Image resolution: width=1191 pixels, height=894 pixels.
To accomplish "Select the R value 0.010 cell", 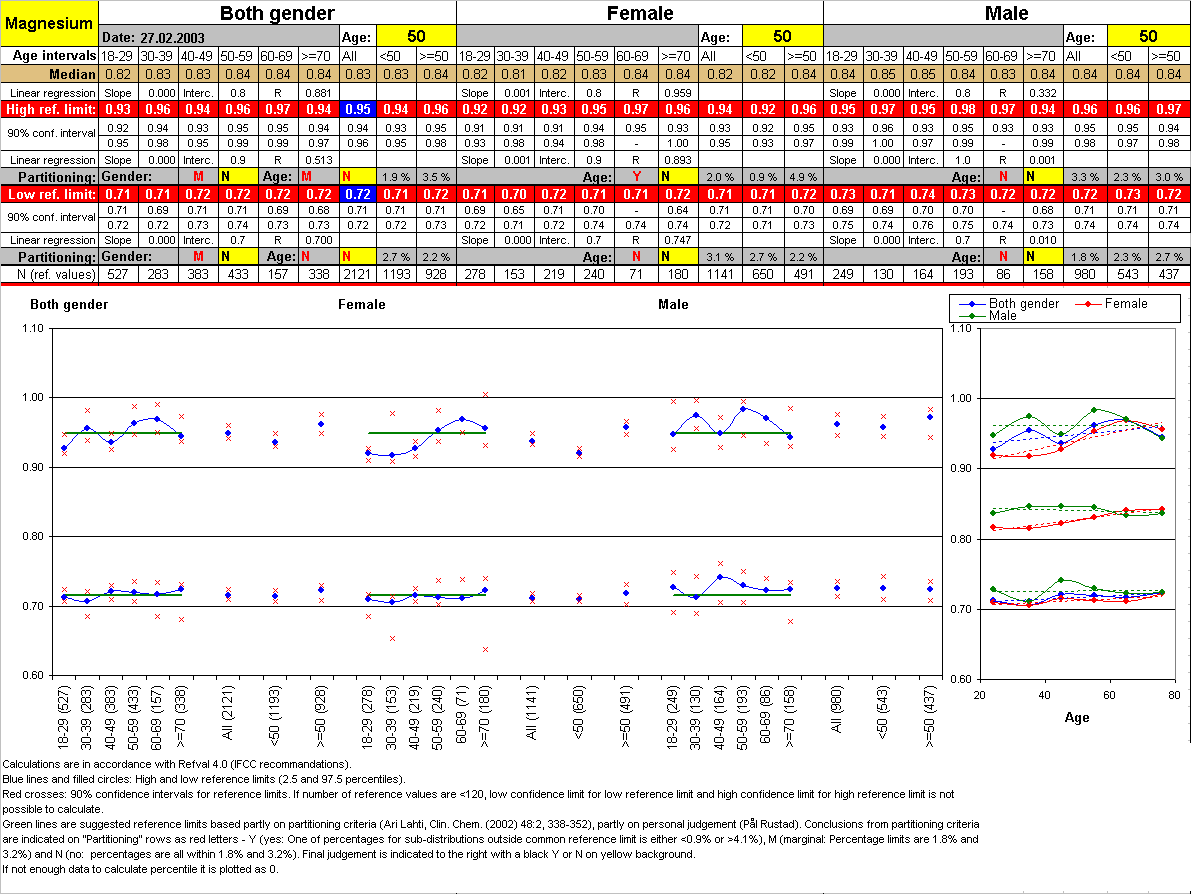I will click(1043, 240).
